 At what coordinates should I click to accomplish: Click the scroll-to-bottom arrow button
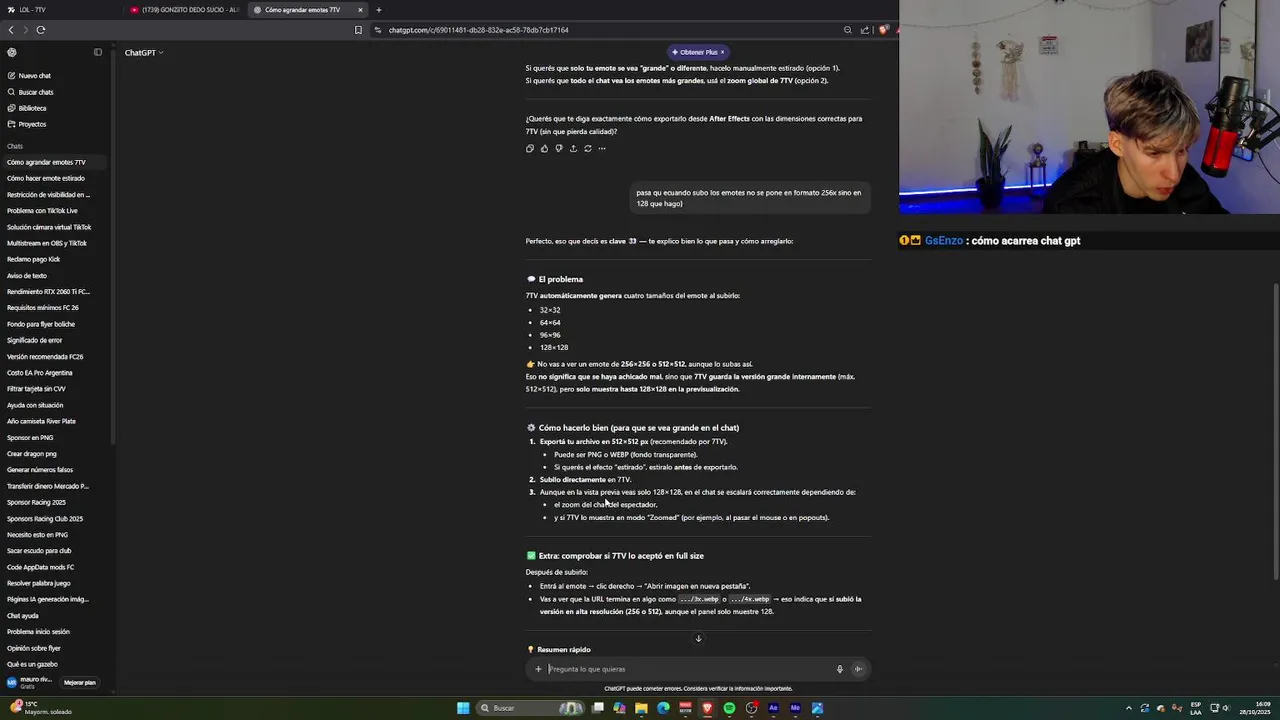click(698, 638)
